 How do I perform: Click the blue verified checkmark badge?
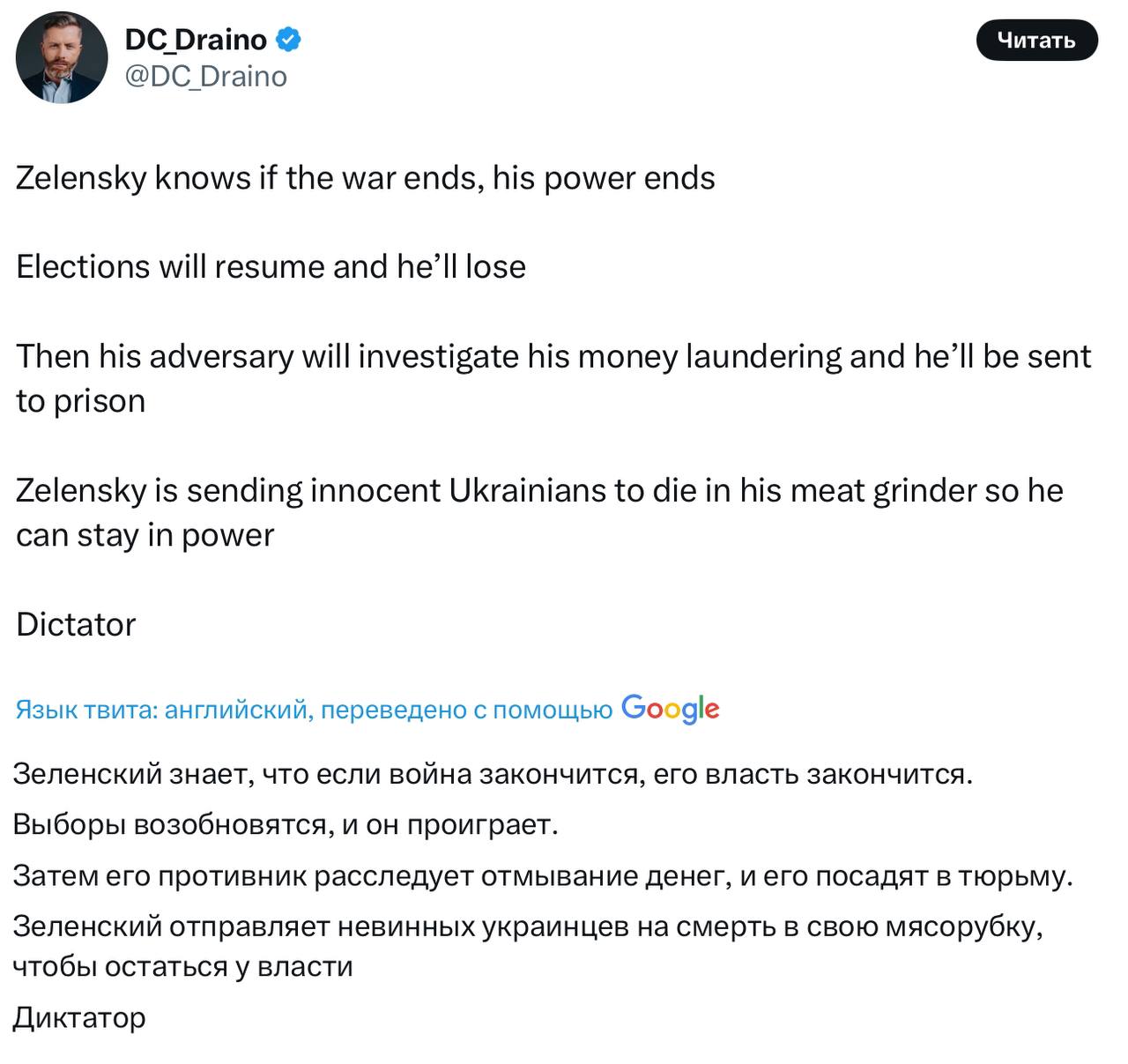(x=289, y=40)
